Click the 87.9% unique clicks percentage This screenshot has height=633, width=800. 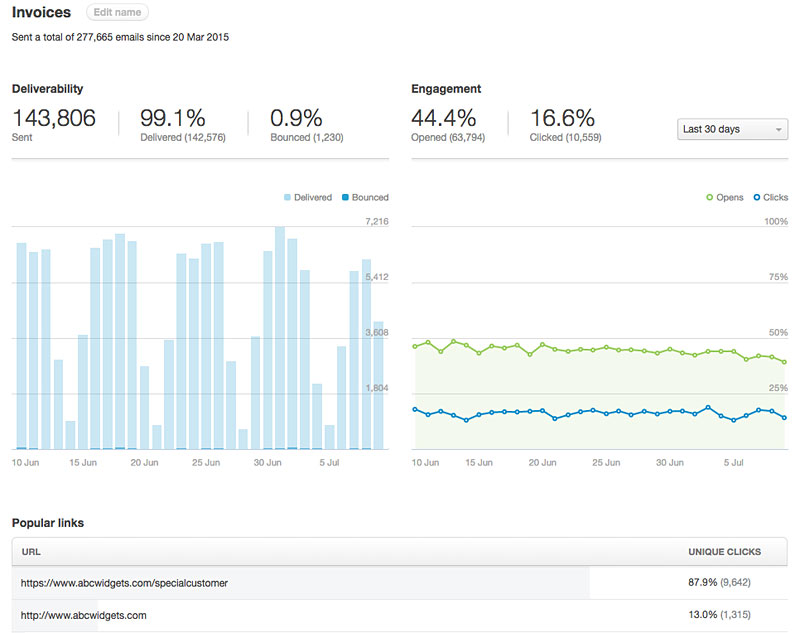point(702,583)
